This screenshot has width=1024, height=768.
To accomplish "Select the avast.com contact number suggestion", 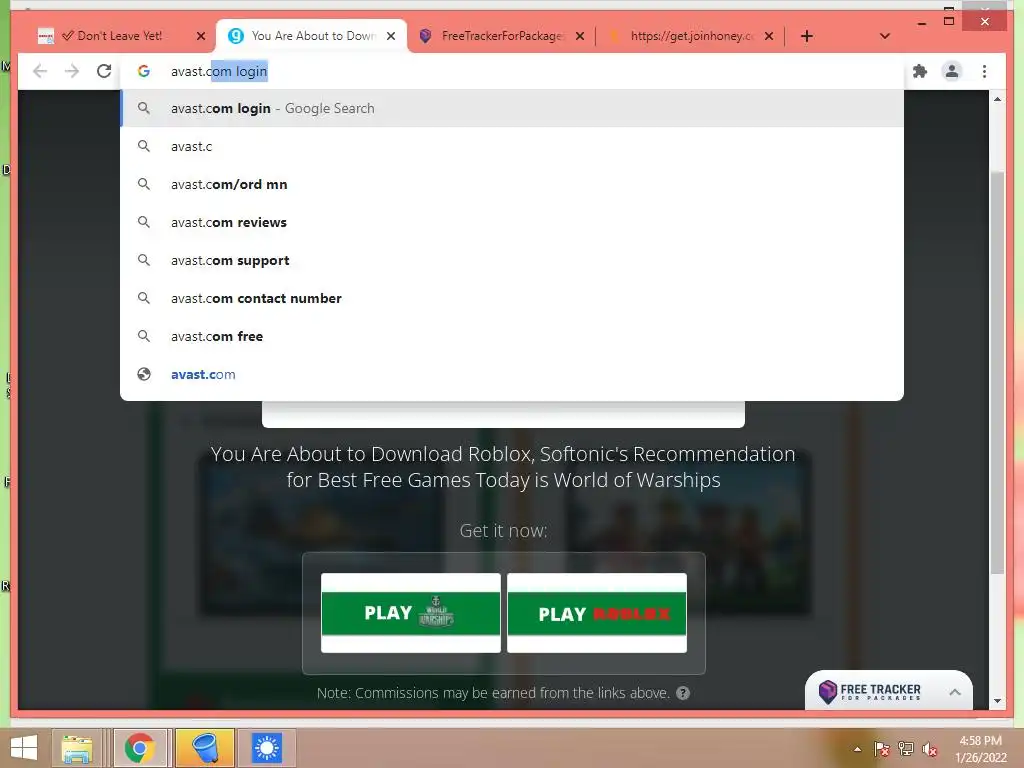I will coord(512,298).
